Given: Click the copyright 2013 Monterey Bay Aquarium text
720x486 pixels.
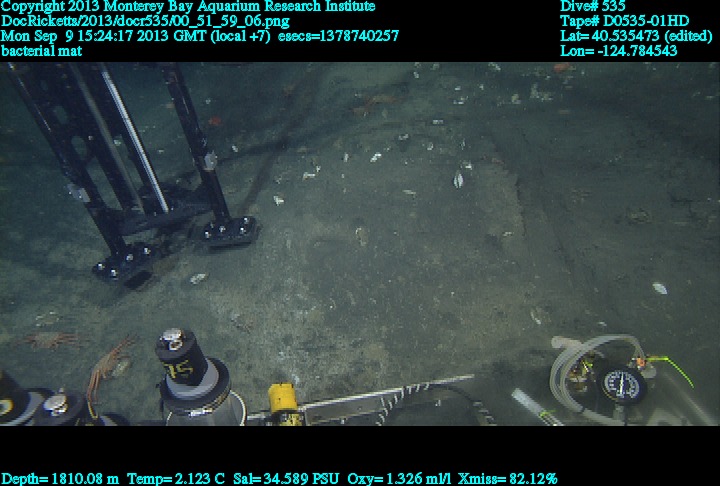Looking at the screenshot, I should pyautogui.click(x=188, y=6).
